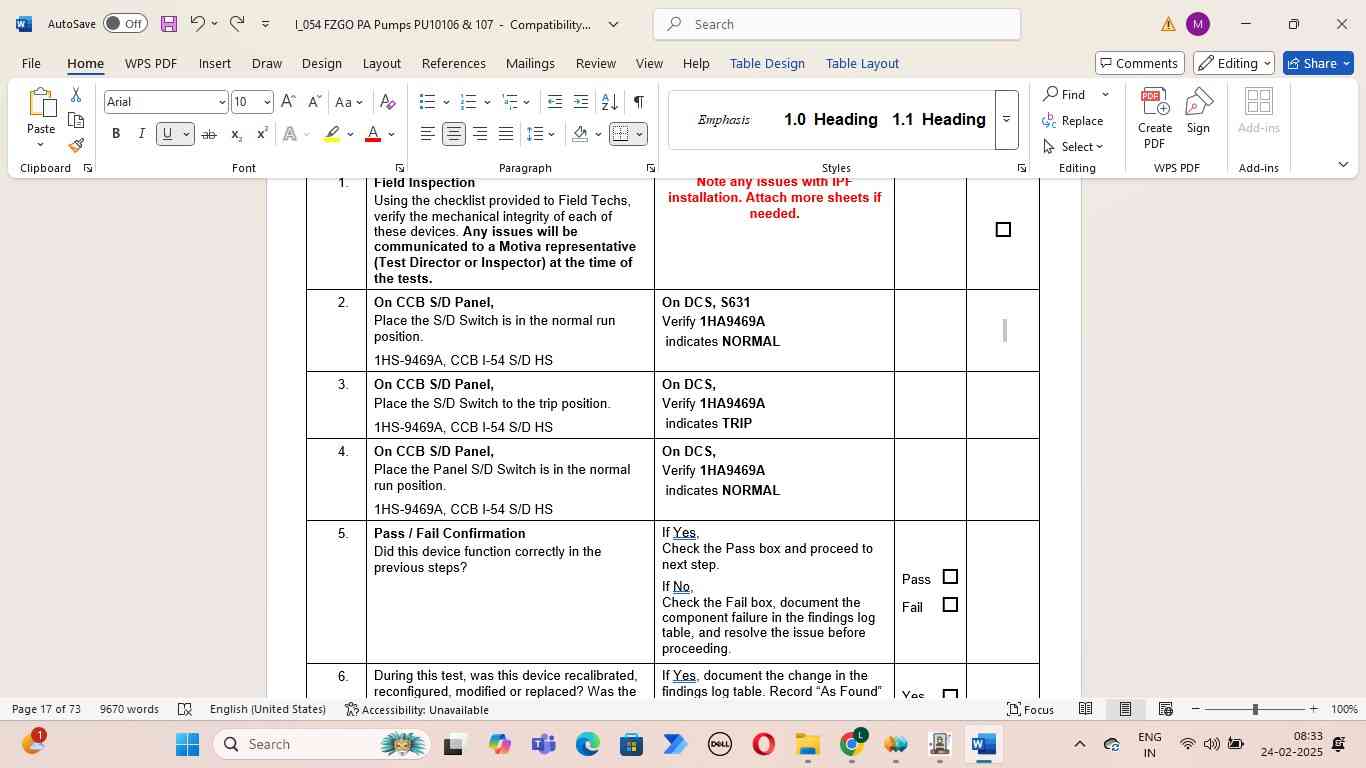
Task: Toggle Bold formatting button
Action: point(116,134)
